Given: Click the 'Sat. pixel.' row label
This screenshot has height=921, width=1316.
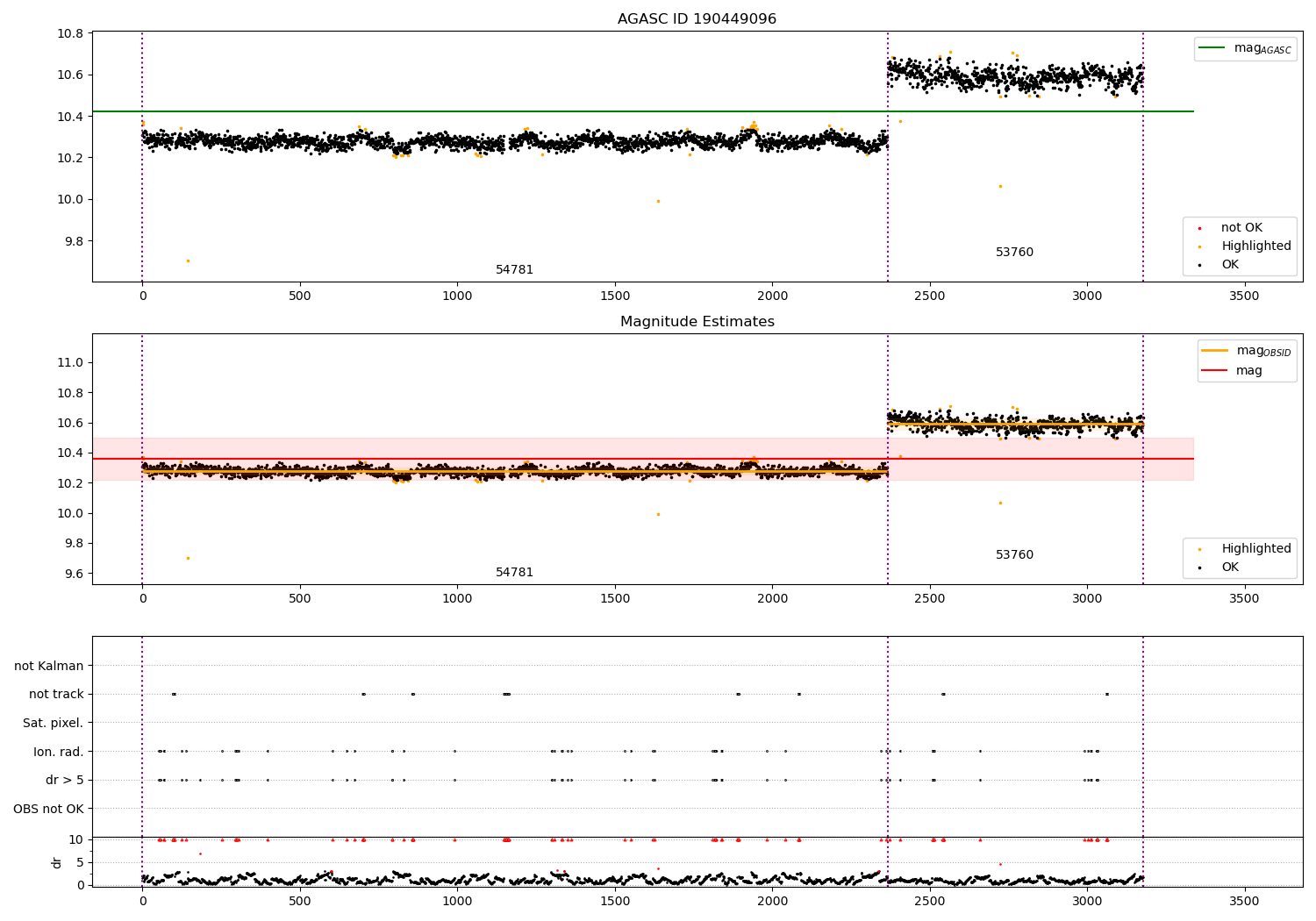Looking at the screenshot, I should [54, 723].
